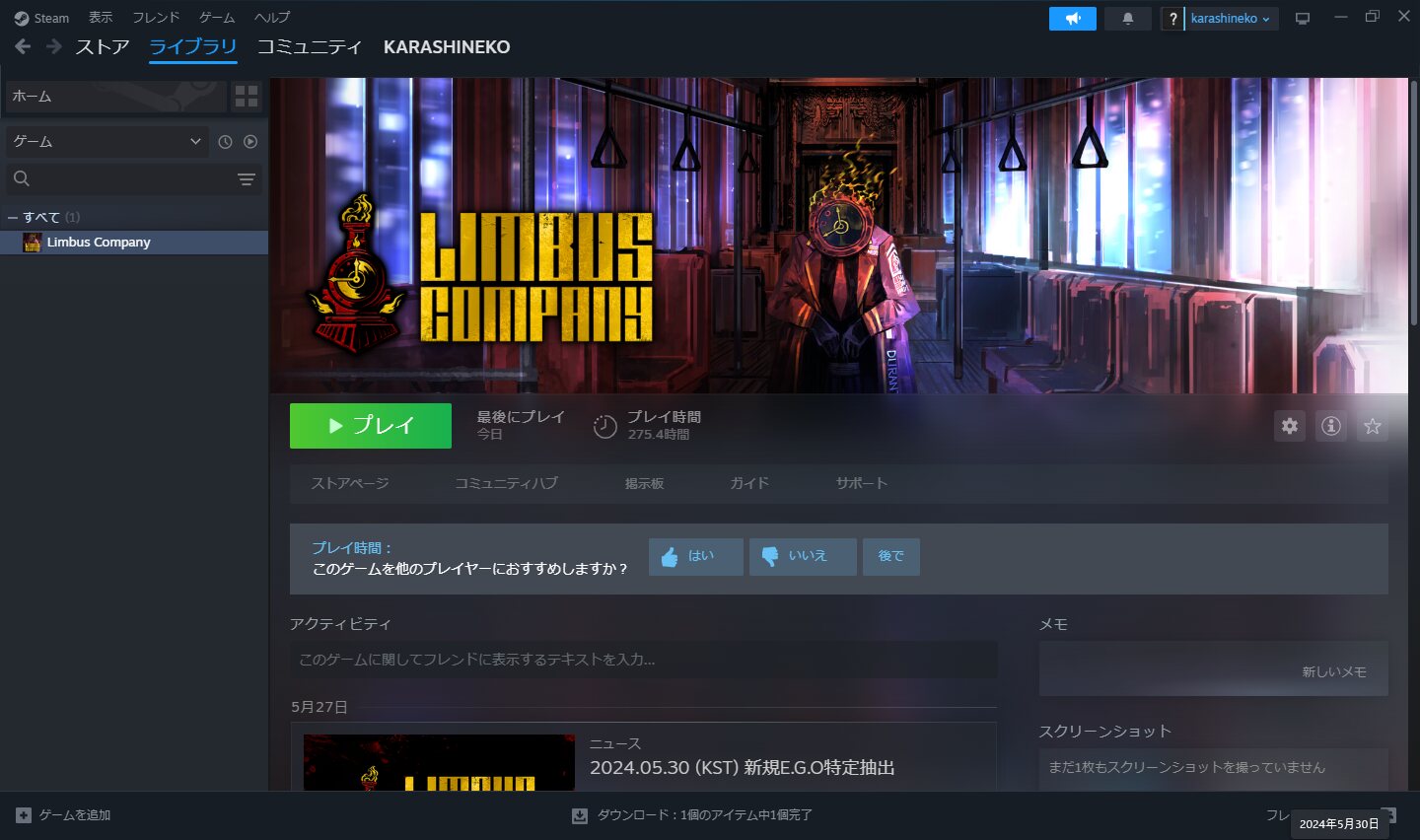This screenshot has height=840, width=1420.
Task: Open the 掲示板 link
Action: pyautogui.click(x=644, y=483)
